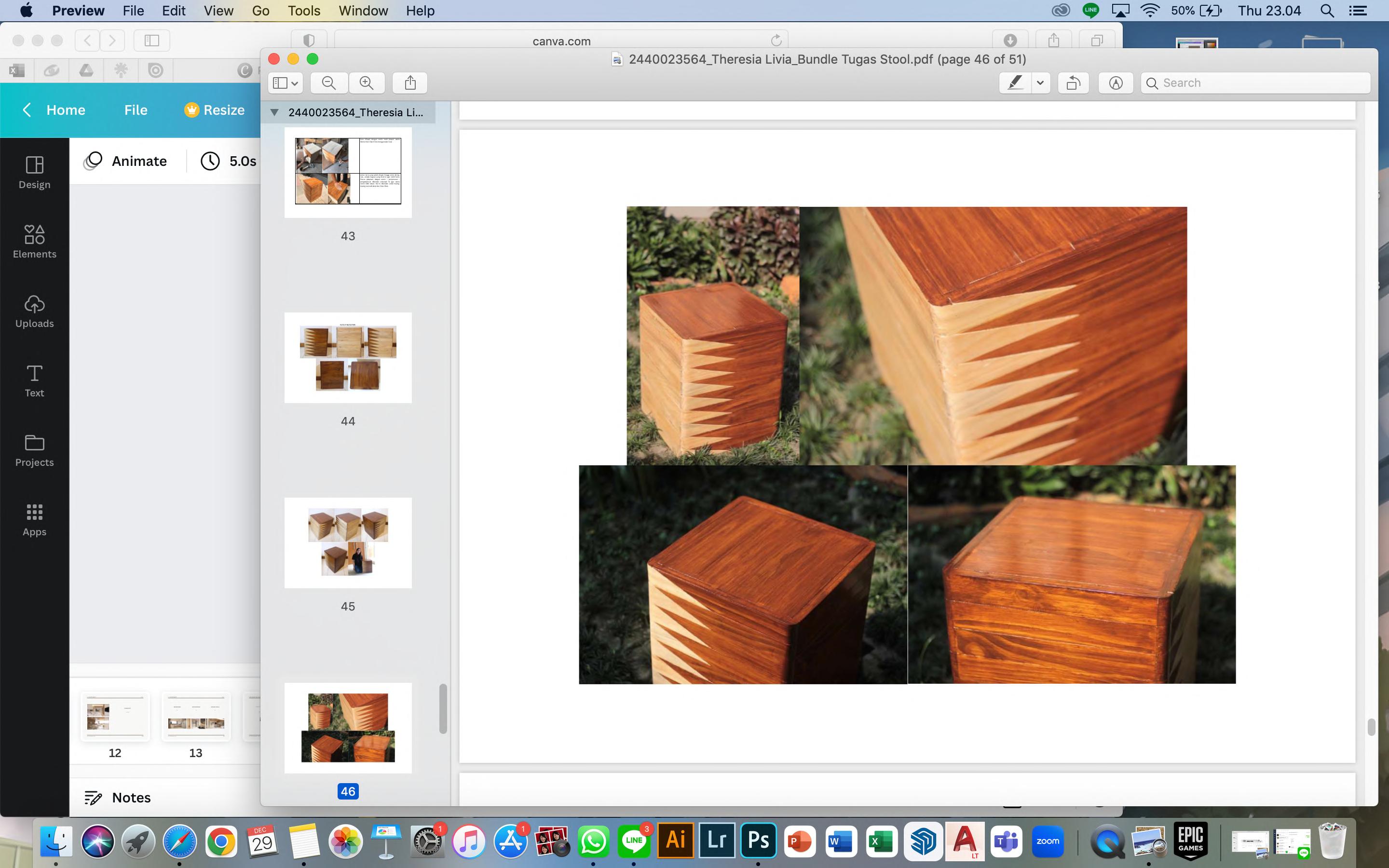Click the zoom in magnifier button
1389x868 pixels.
click(x=366, y=82)
